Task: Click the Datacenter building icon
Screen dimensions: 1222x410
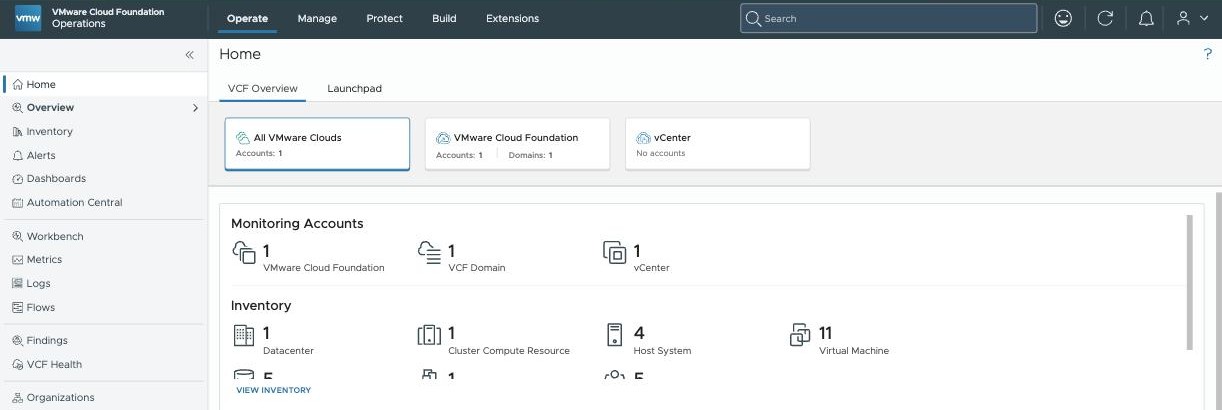Action: point(244,336)
